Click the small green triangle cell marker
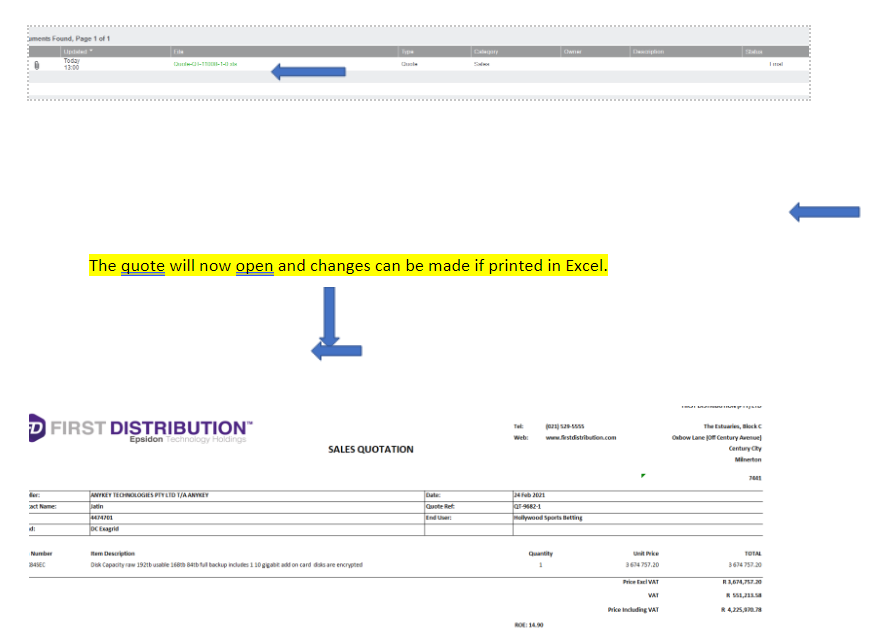Viewport: 872px width, 632px height. [x=643, y=475]
